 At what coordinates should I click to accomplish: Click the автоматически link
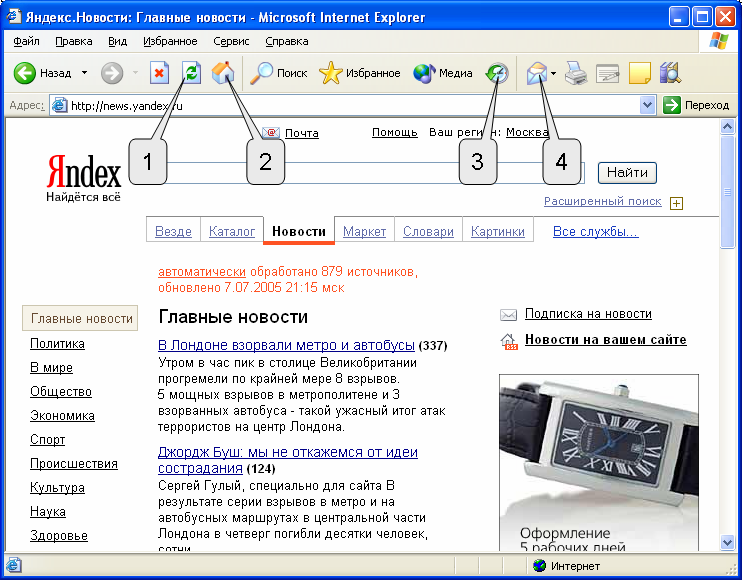click(202, 272)
